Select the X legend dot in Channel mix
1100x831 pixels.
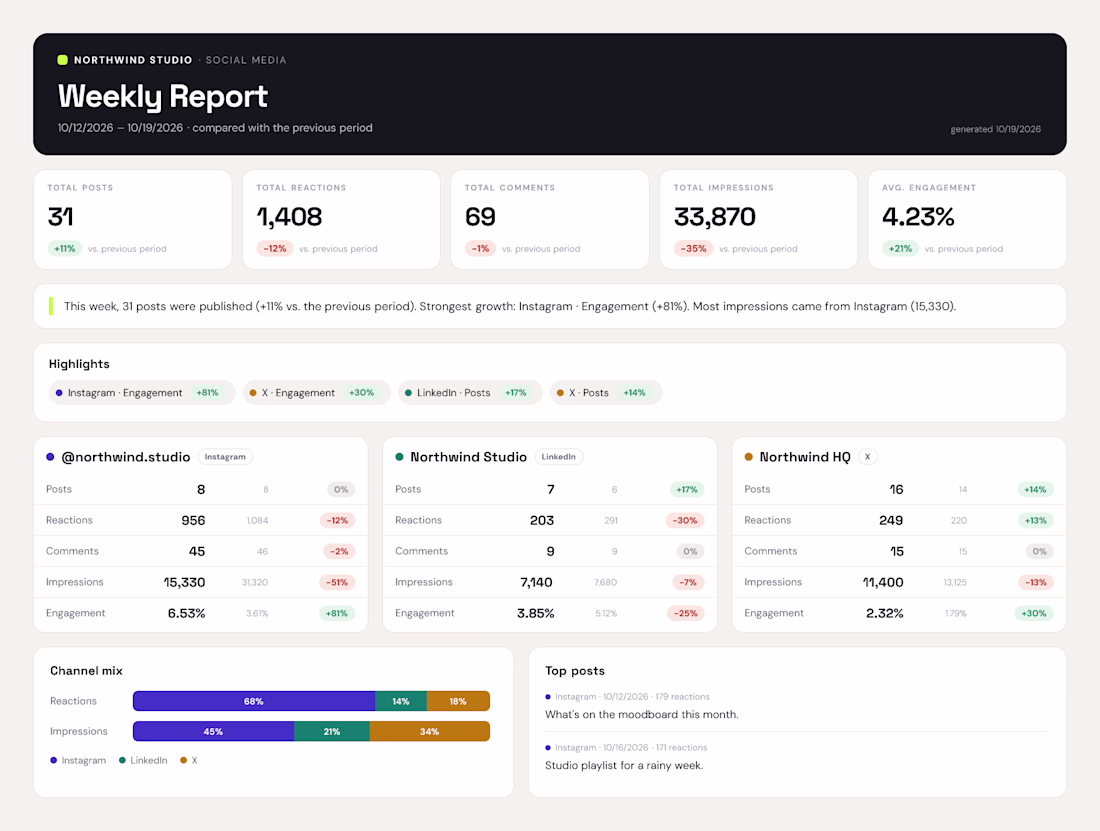point(183,760)
